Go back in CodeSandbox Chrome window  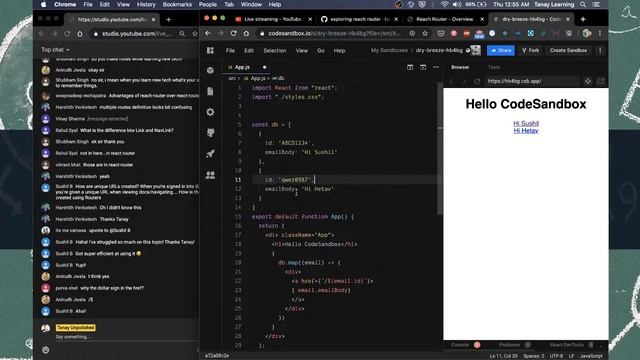(208, 33)
